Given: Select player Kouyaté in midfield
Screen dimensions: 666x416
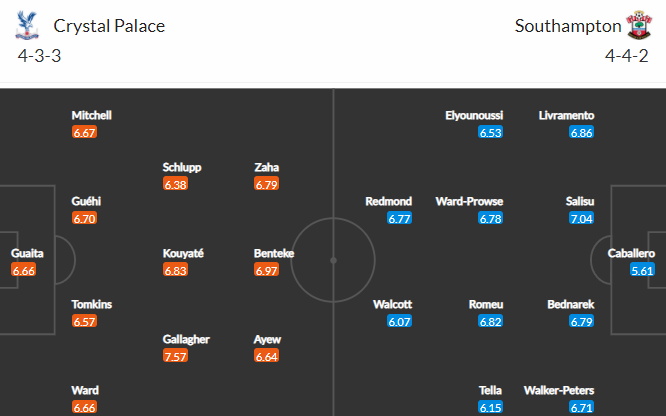Looking at the screenshot, I should point(183,253).
